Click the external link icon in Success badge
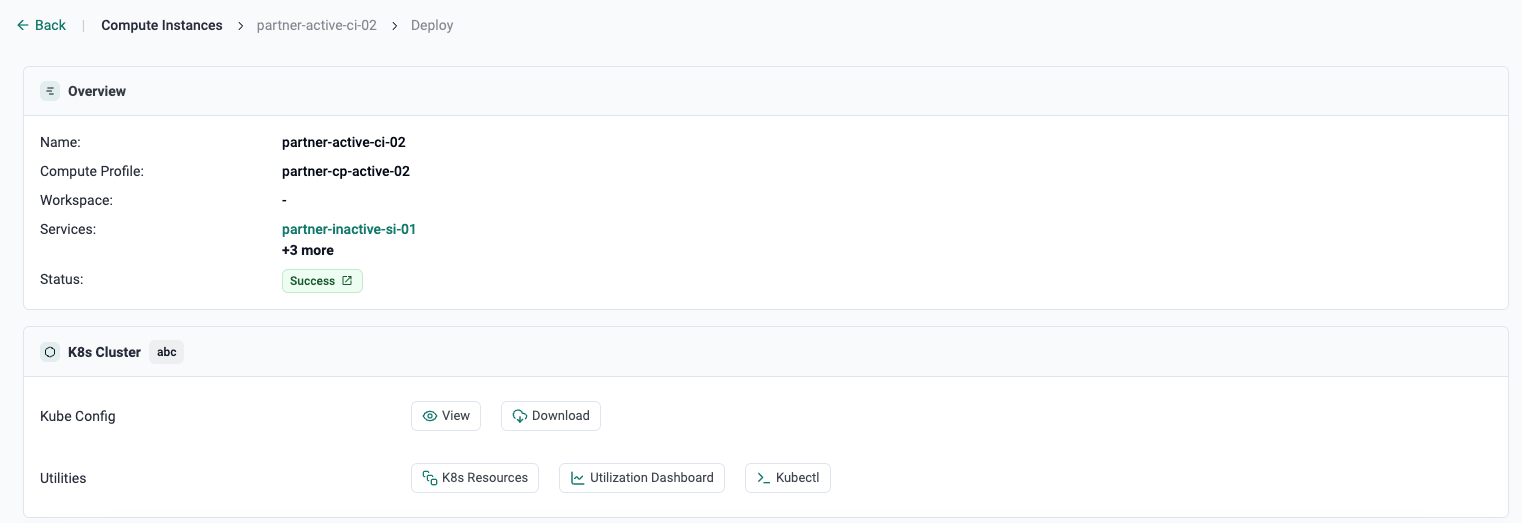The image size is (1522, 523). tap(347, 281)
